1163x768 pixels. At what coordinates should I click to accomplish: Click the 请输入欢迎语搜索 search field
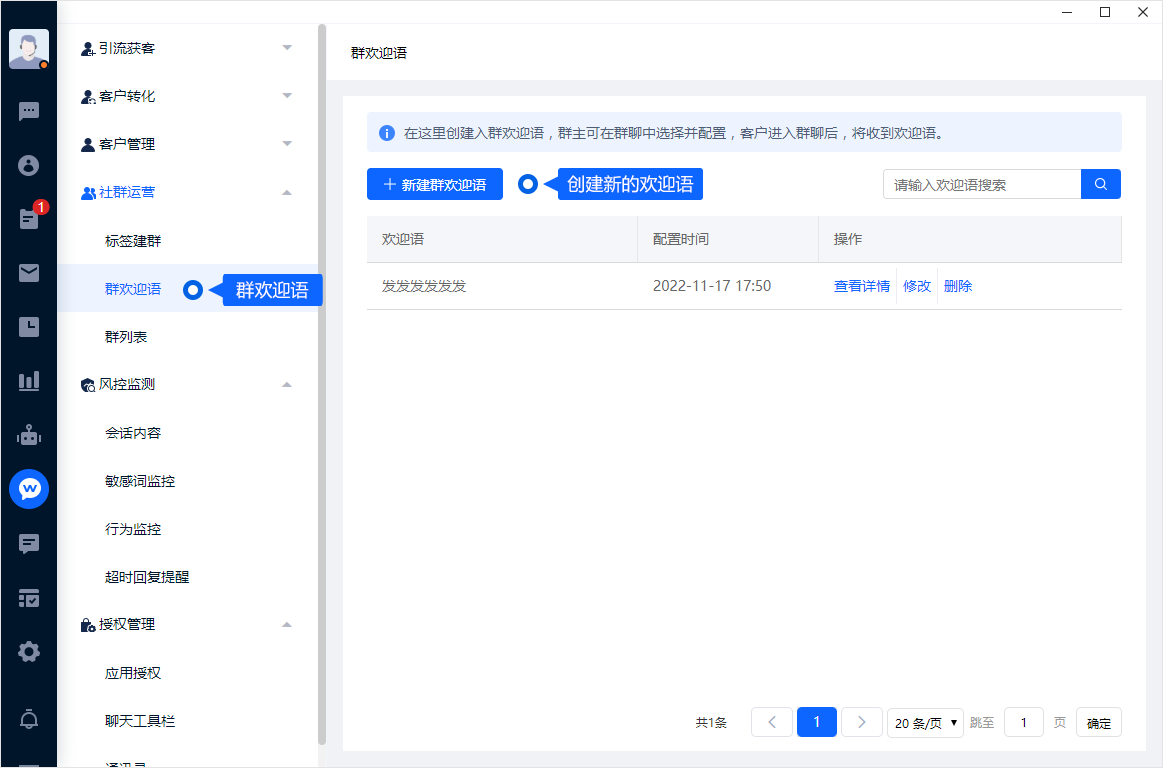(x=982, y=184)
